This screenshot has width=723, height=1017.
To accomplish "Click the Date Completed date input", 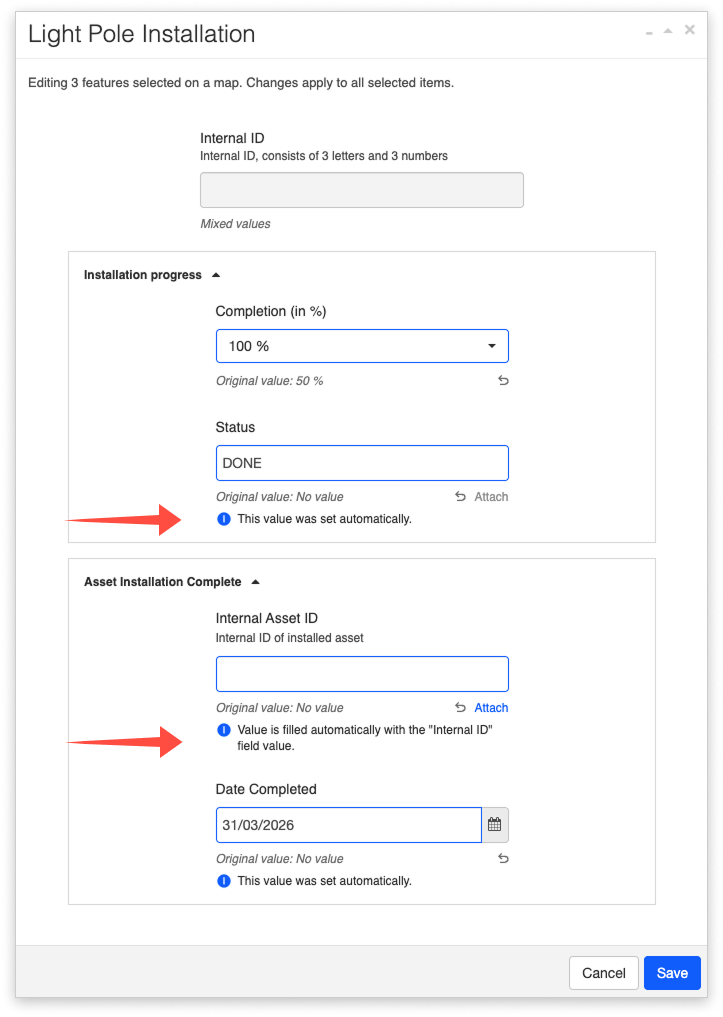I will [x=348, y=825].
